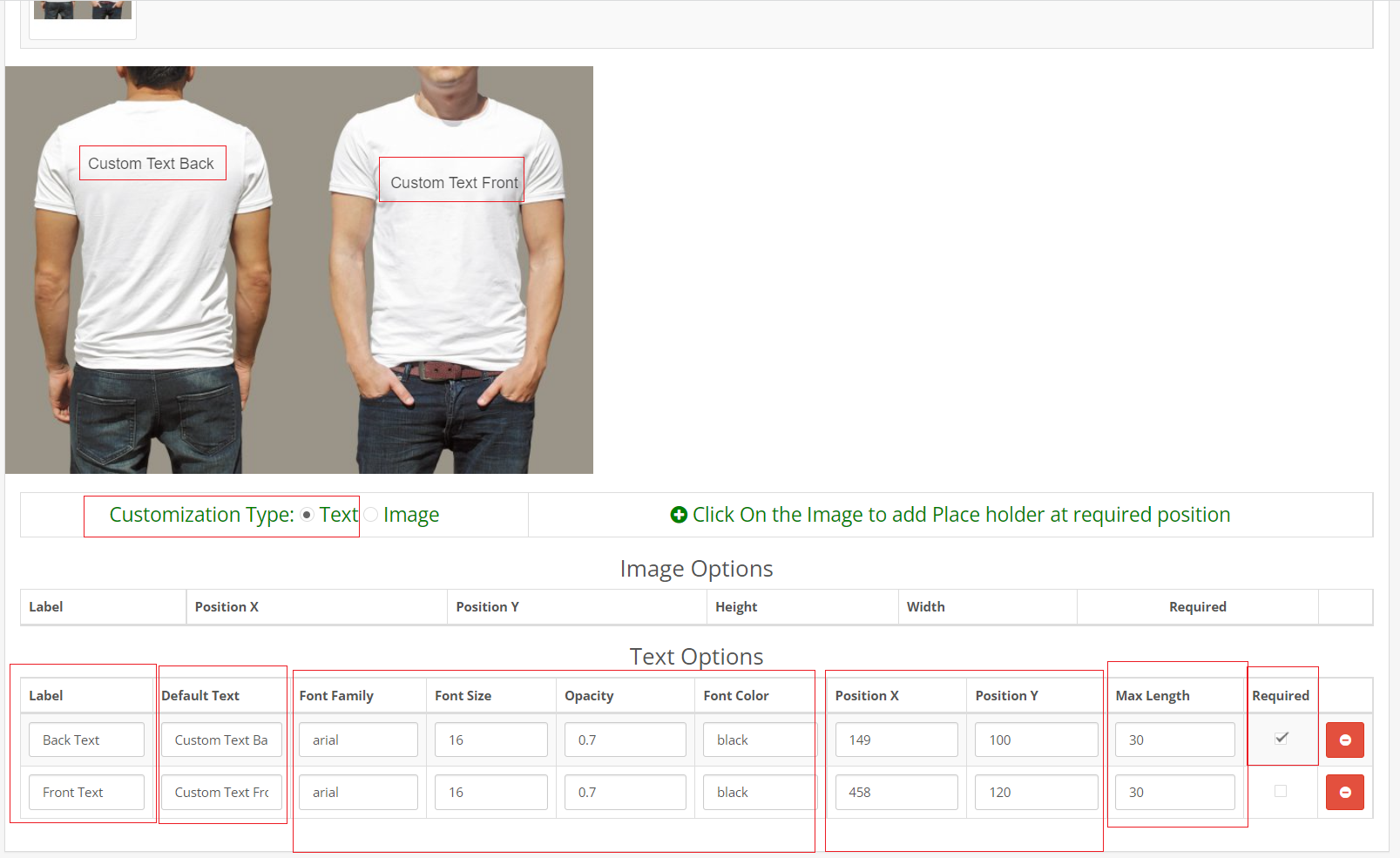This screenshot has width=1400, height=858.
Task: Remove the Back Text row with red button
Action: pyautogui.click(x=1344, y=740)
